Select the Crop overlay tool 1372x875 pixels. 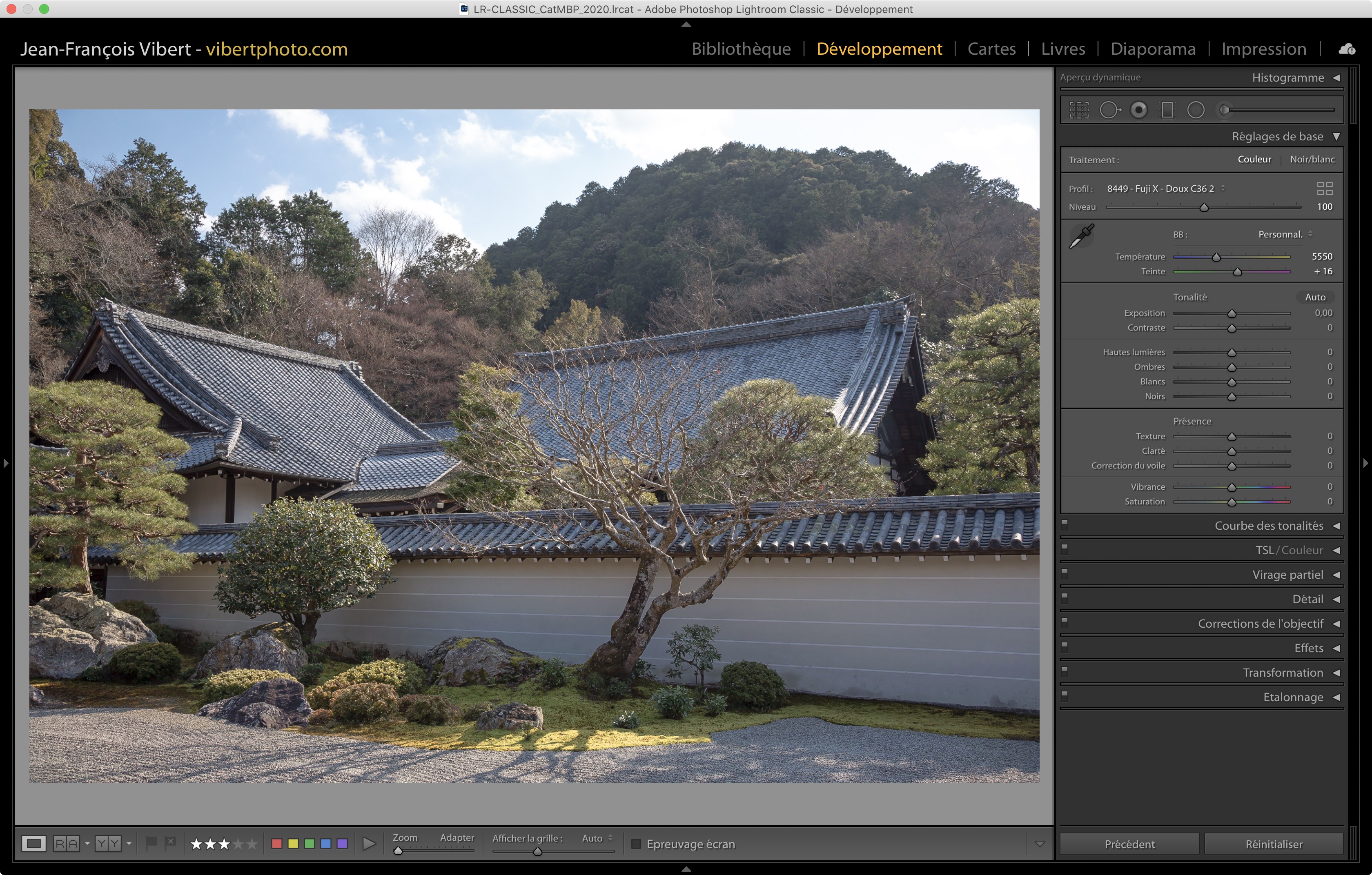click(1078, 110)
